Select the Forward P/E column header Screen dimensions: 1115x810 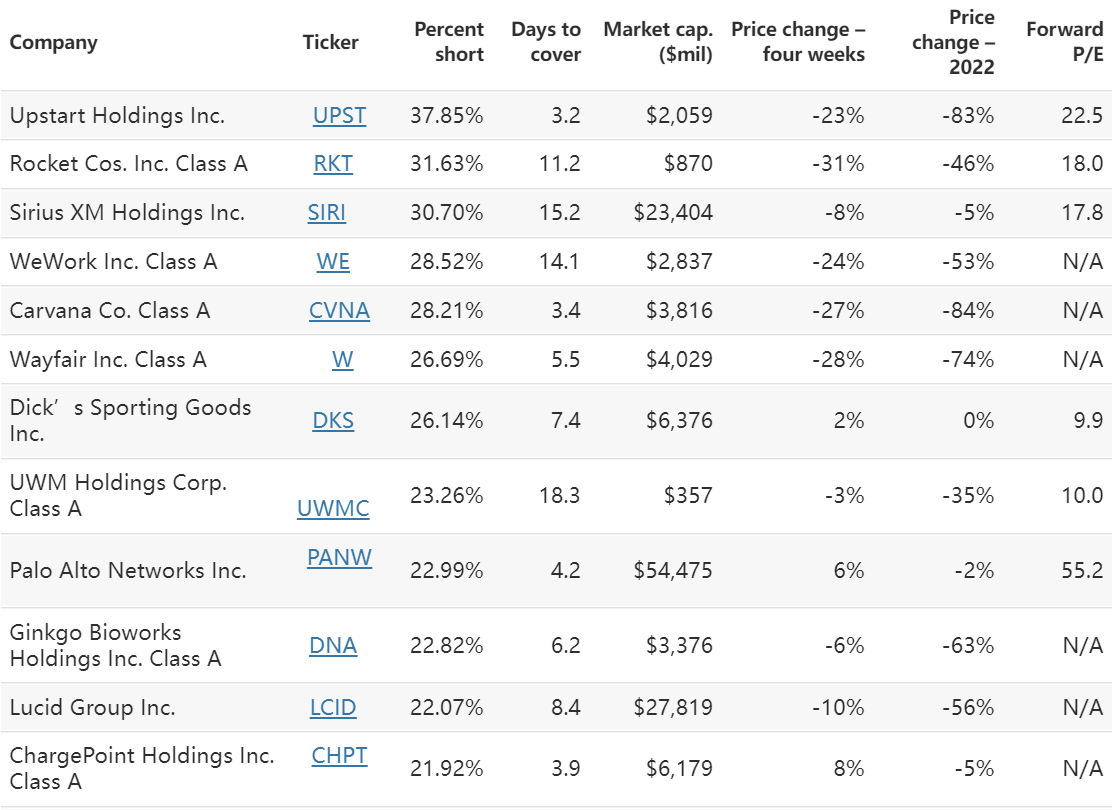pos(1064,42)
